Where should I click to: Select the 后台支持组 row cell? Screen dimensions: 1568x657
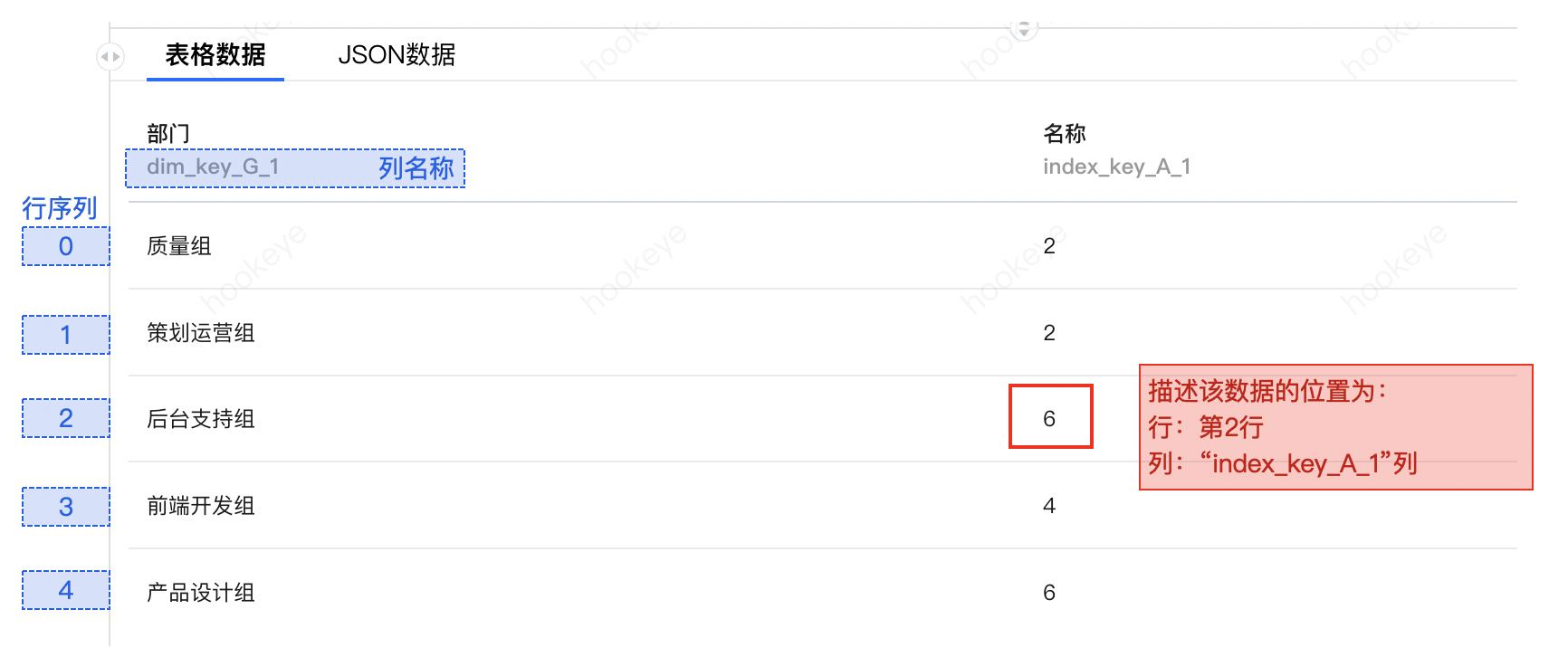[x=201, y=419]
